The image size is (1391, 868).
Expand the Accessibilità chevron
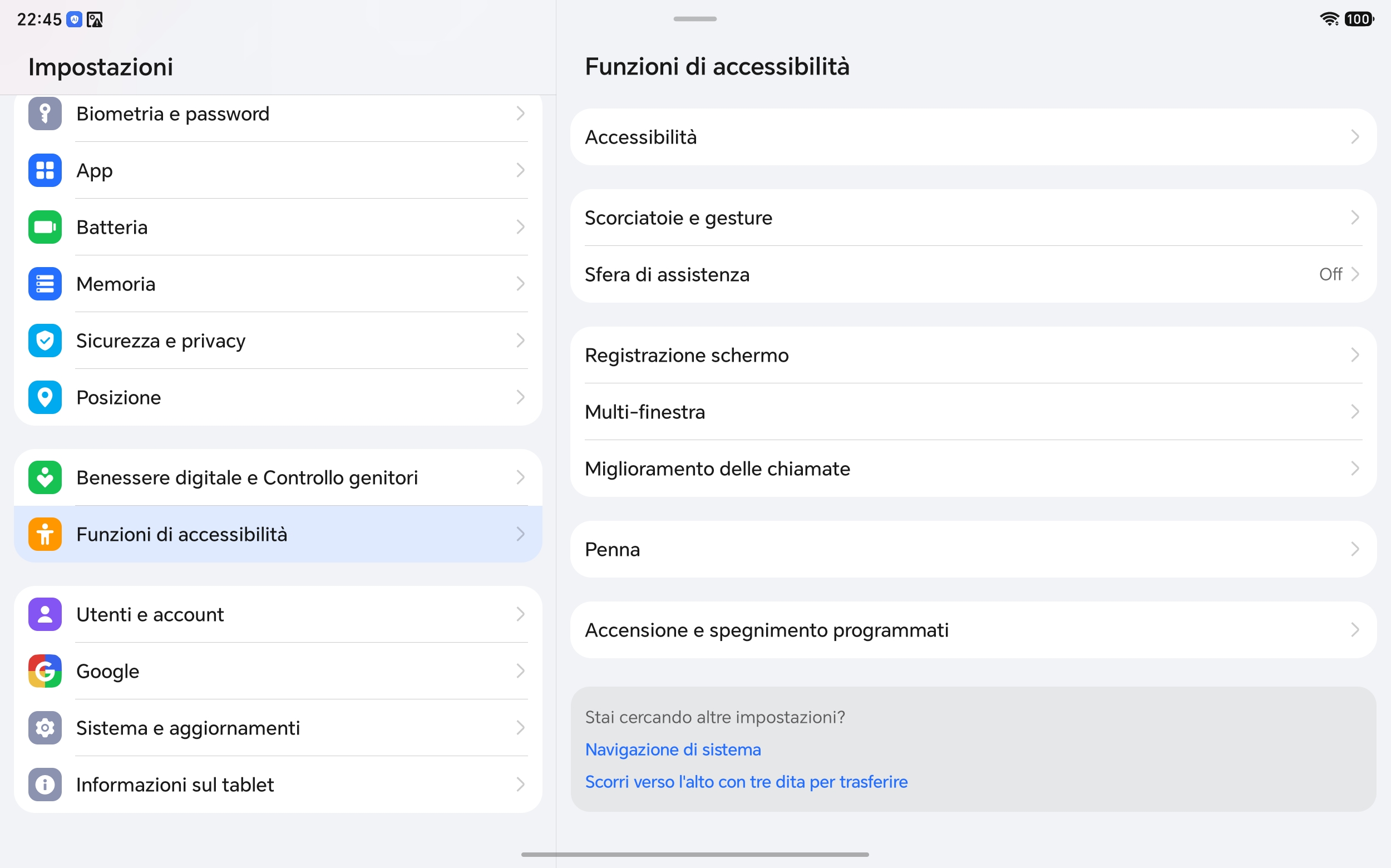1355,137
